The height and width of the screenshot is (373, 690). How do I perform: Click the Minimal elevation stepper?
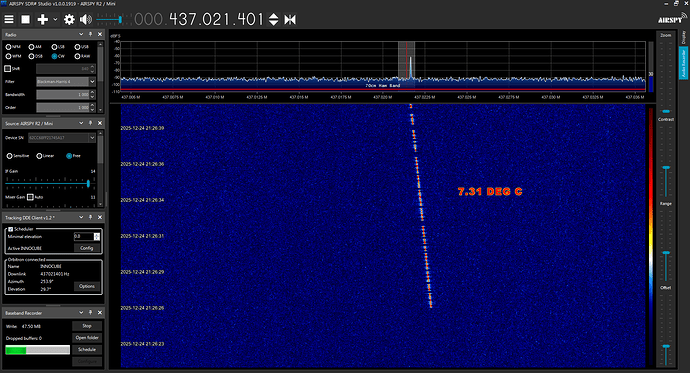(97, 237)
